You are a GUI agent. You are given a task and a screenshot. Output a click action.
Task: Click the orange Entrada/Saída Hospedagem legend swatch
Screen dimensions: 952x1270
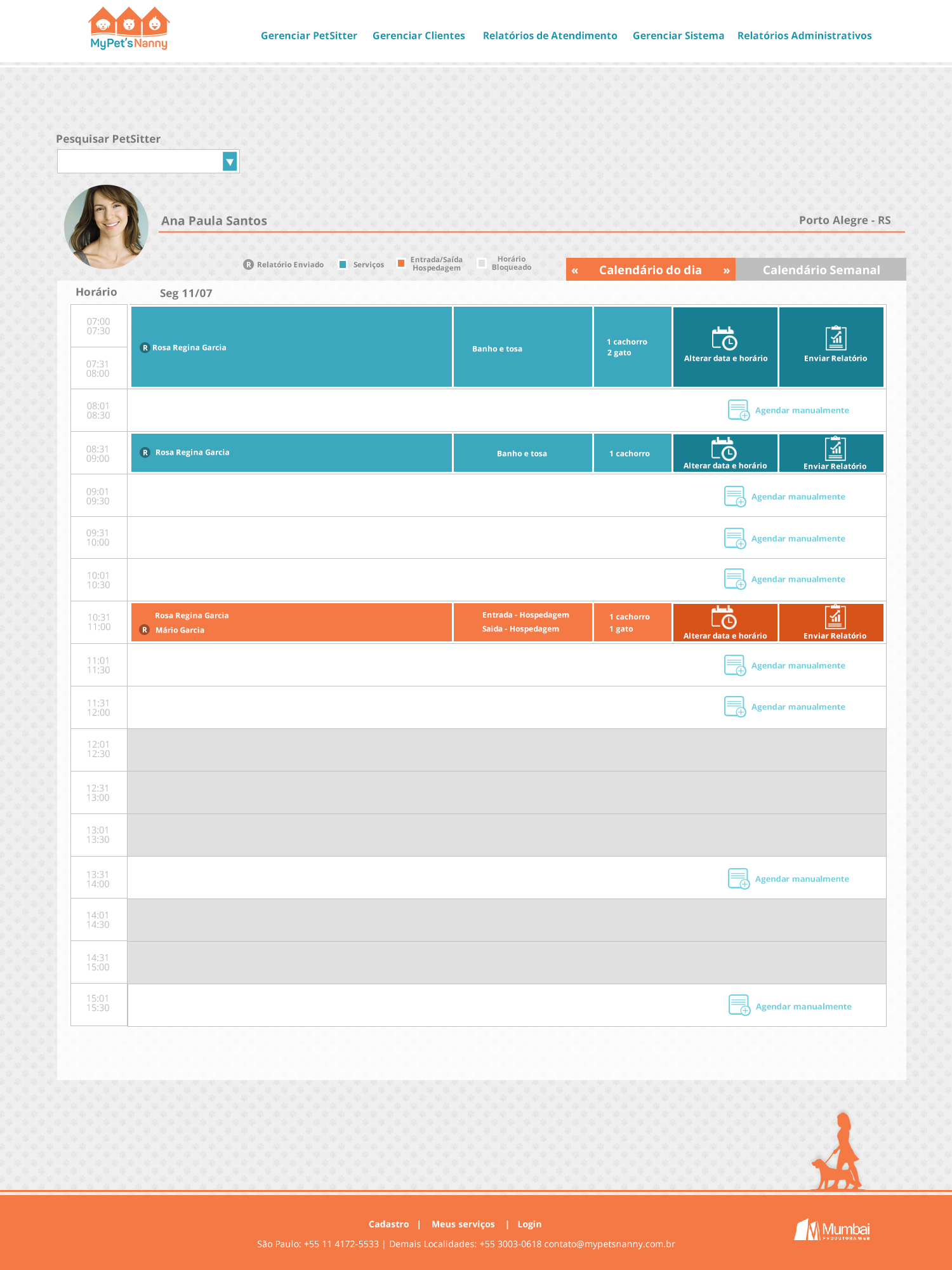pos(401,263)
